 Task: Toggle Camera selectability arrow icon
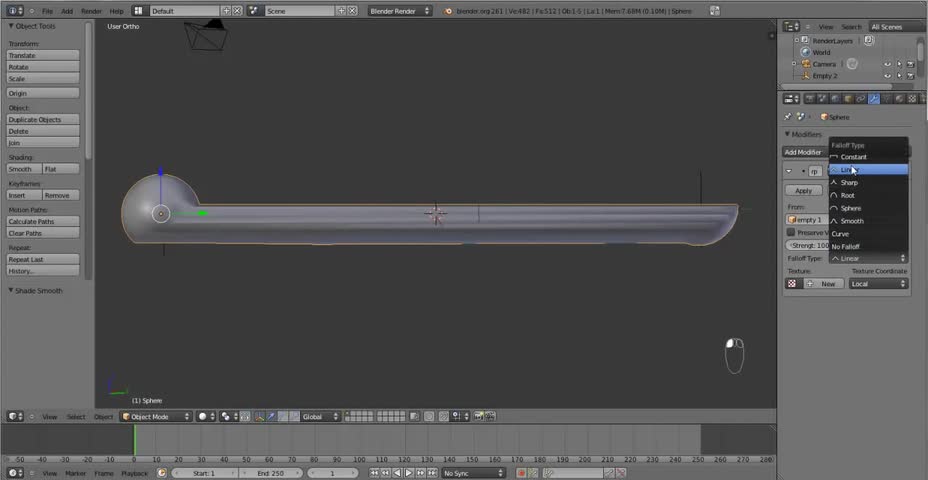tap(898, 64)
